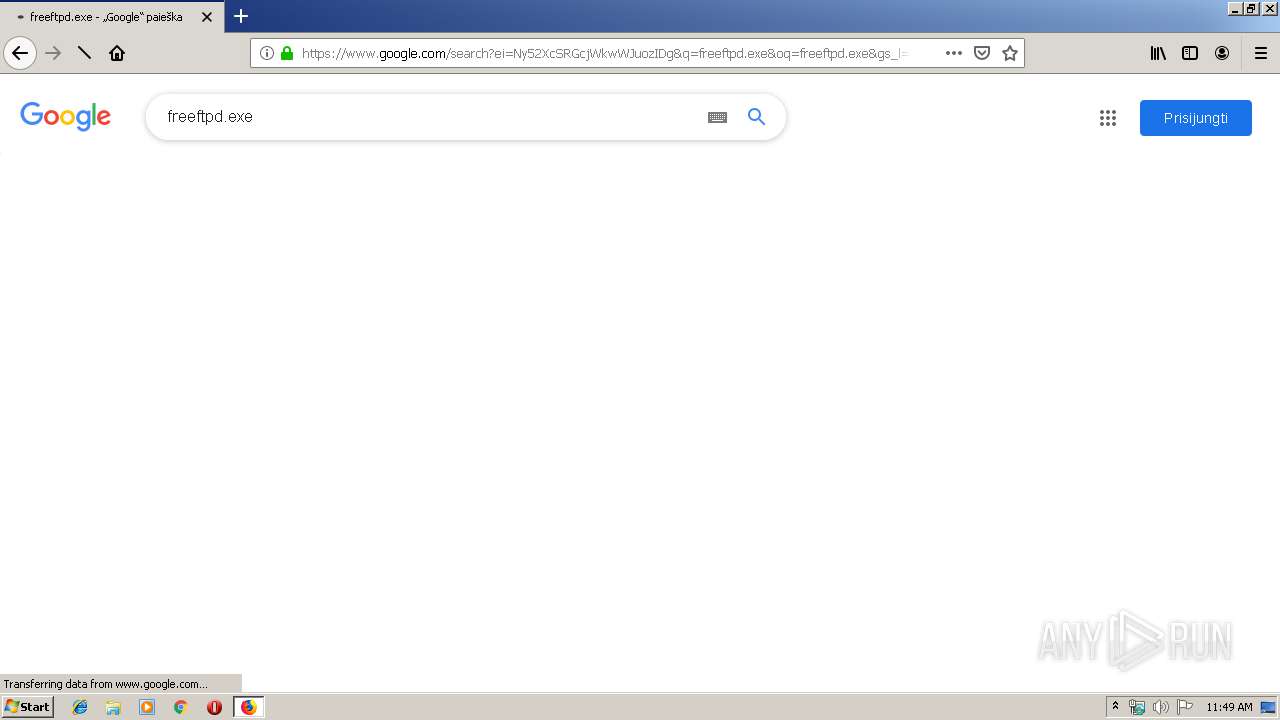Minimize the Firefox window

(1235, 8)
